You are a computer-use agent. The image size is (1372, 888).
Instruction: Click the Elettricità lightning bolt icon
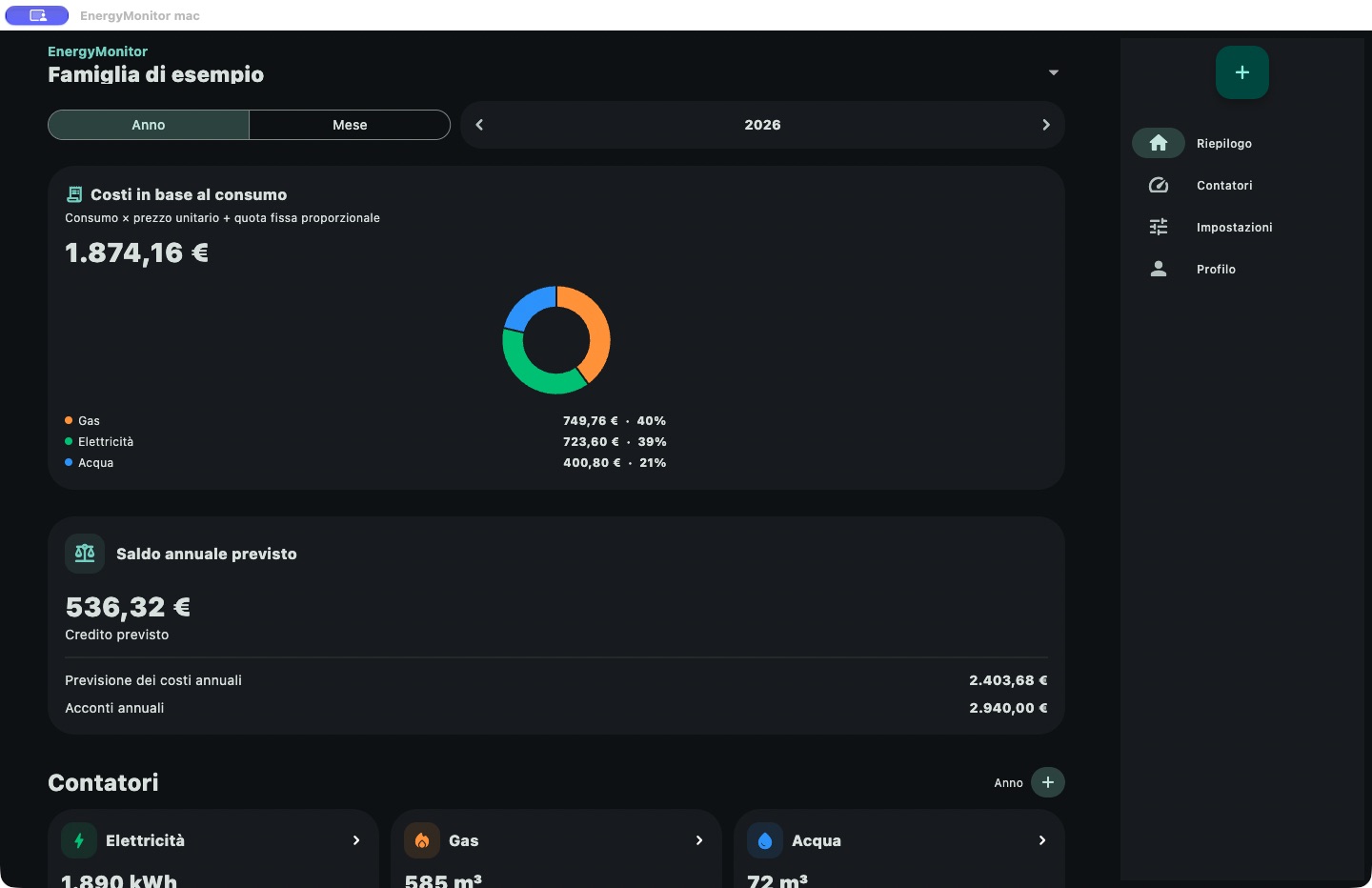pyautogui.click(x=79, y=840)
